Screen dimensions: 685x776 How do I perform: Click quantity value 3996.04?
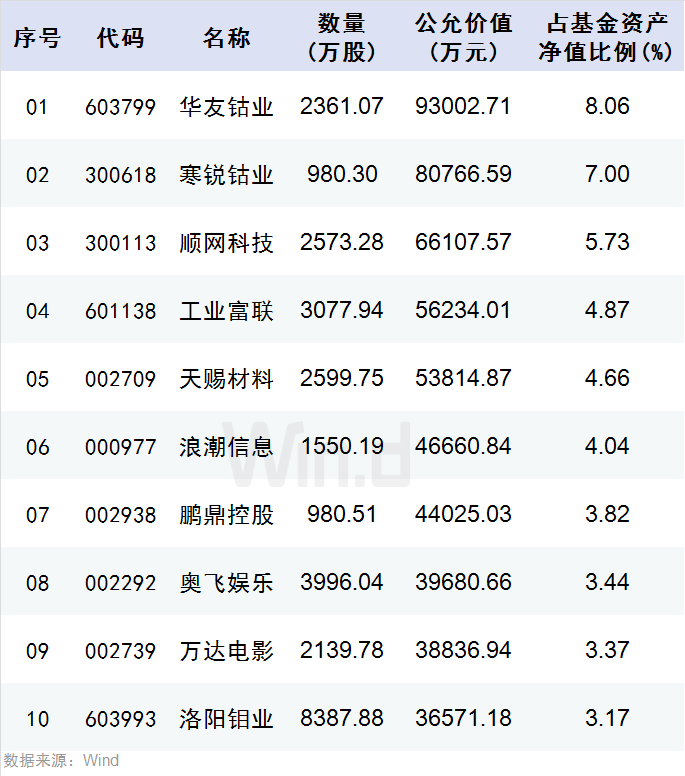click(x=342, y=582)
